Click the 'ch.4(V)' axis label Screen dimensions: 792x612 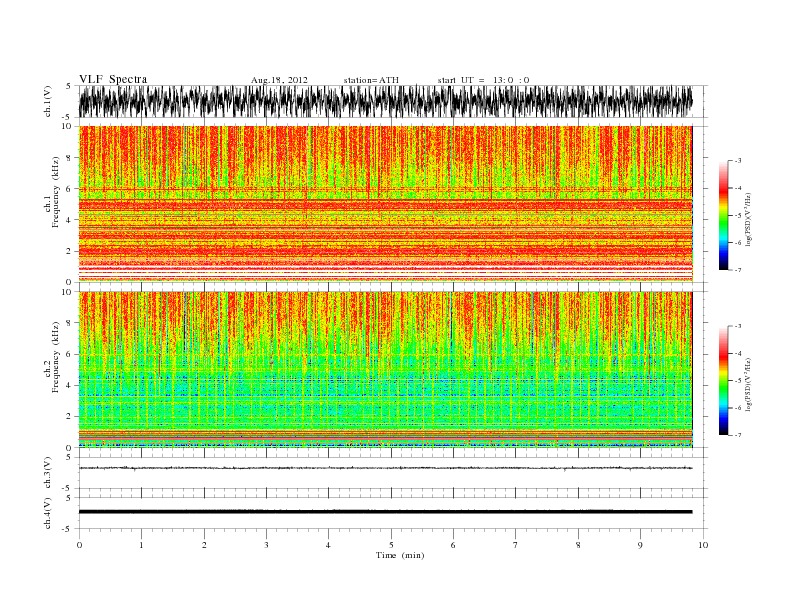[48, 514]
